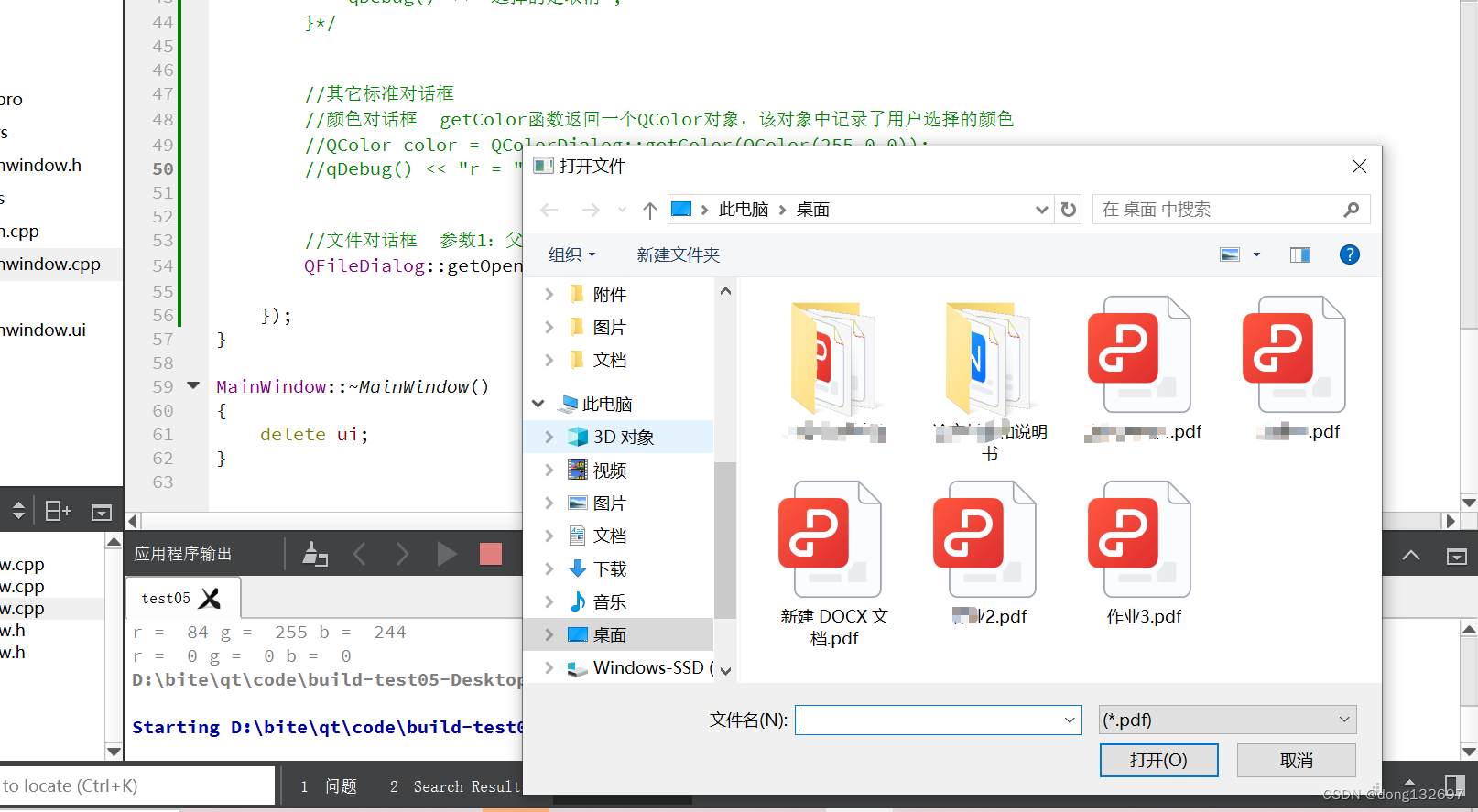Image resolution: width=1478 pixels, height=812 pixels.
Task: Select the folder ending in 说明书
Action: (989, 380)
